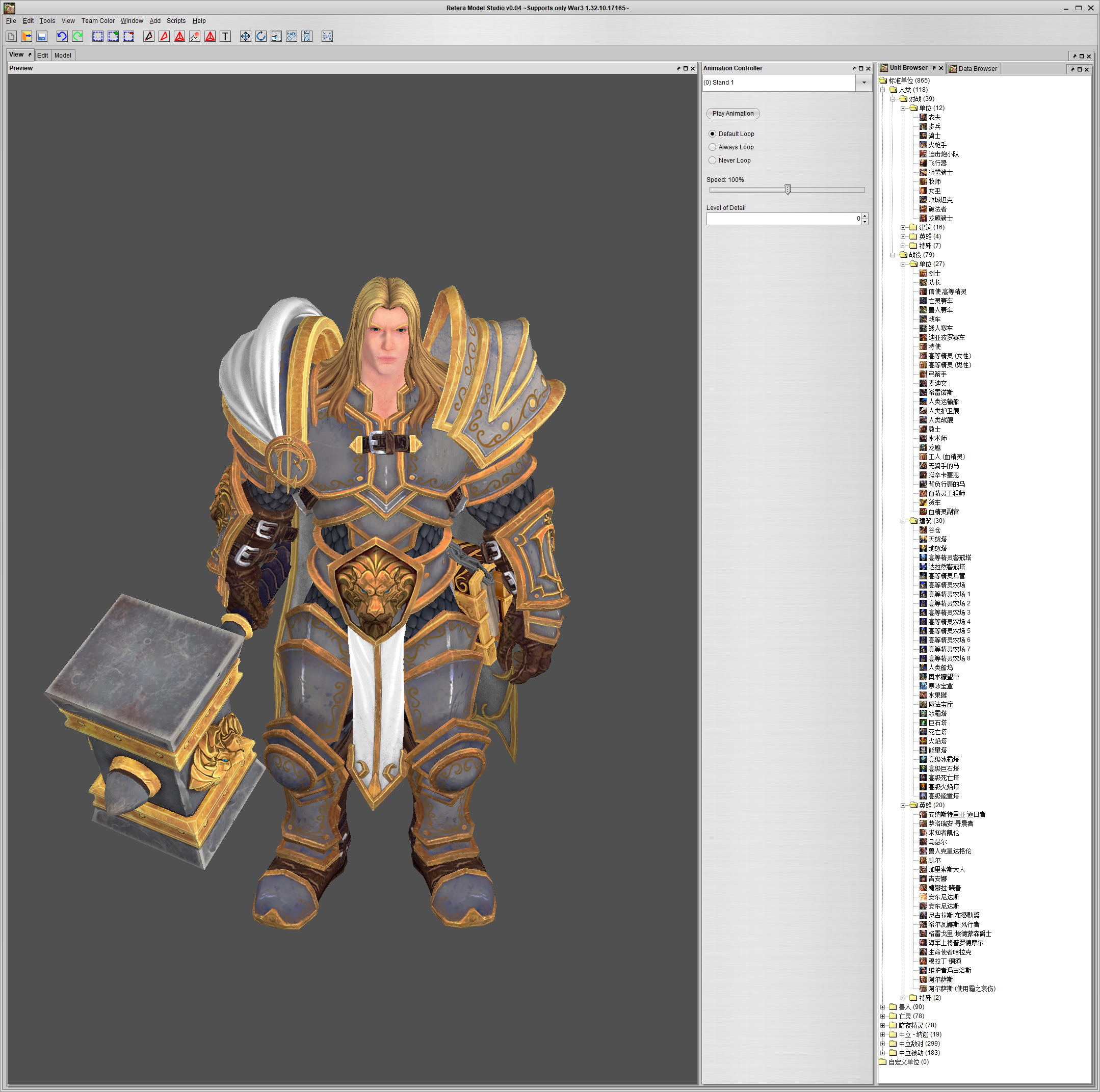Select Always Loop radio button
Image resolution: width=1100 pixels, height=1092 pixels.
pos(712,147)
